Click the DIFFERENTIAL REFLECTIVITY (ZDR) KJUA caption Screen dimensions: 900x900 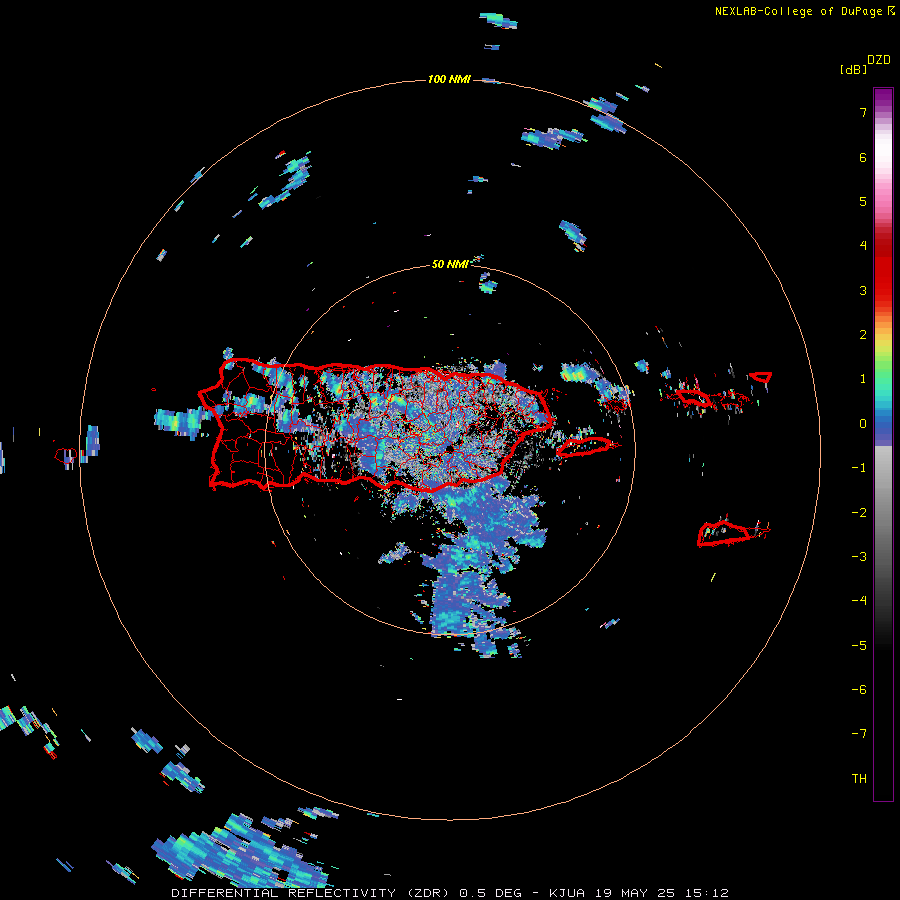click(450, 893)
